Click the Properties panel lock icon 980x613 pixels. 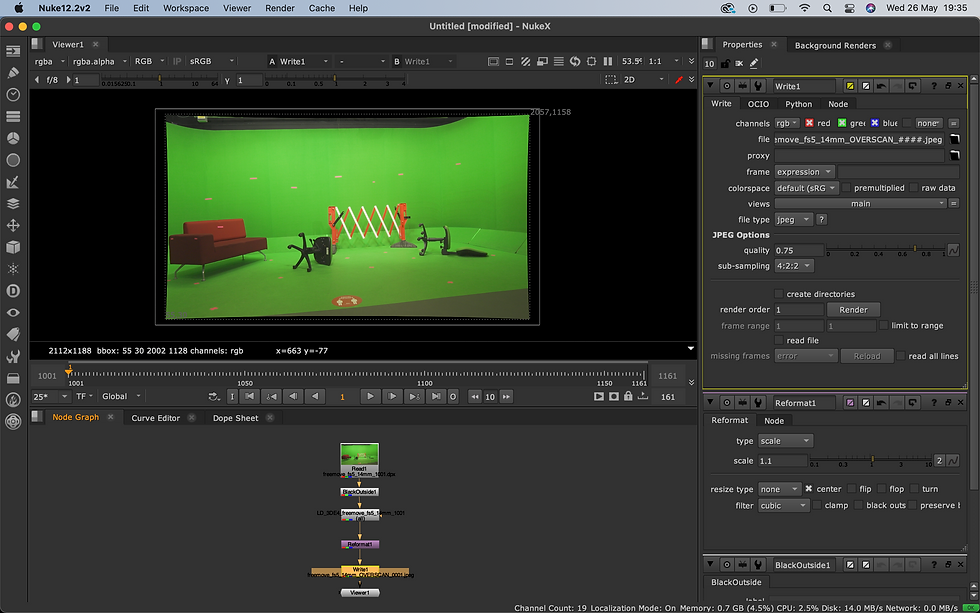[725, 63]
